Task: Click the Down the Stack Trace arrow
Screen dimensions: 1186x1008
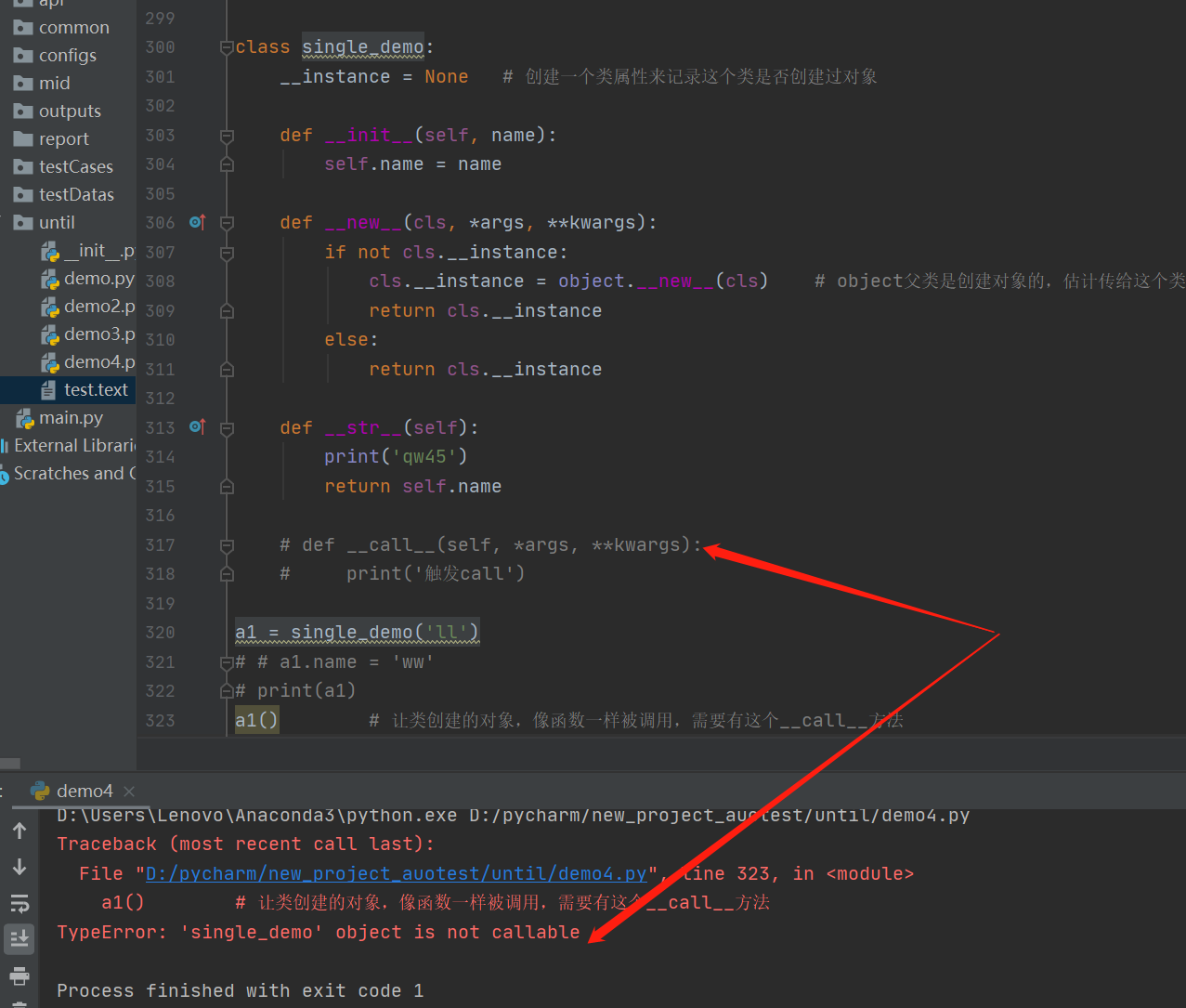Action: pos(20,867)
